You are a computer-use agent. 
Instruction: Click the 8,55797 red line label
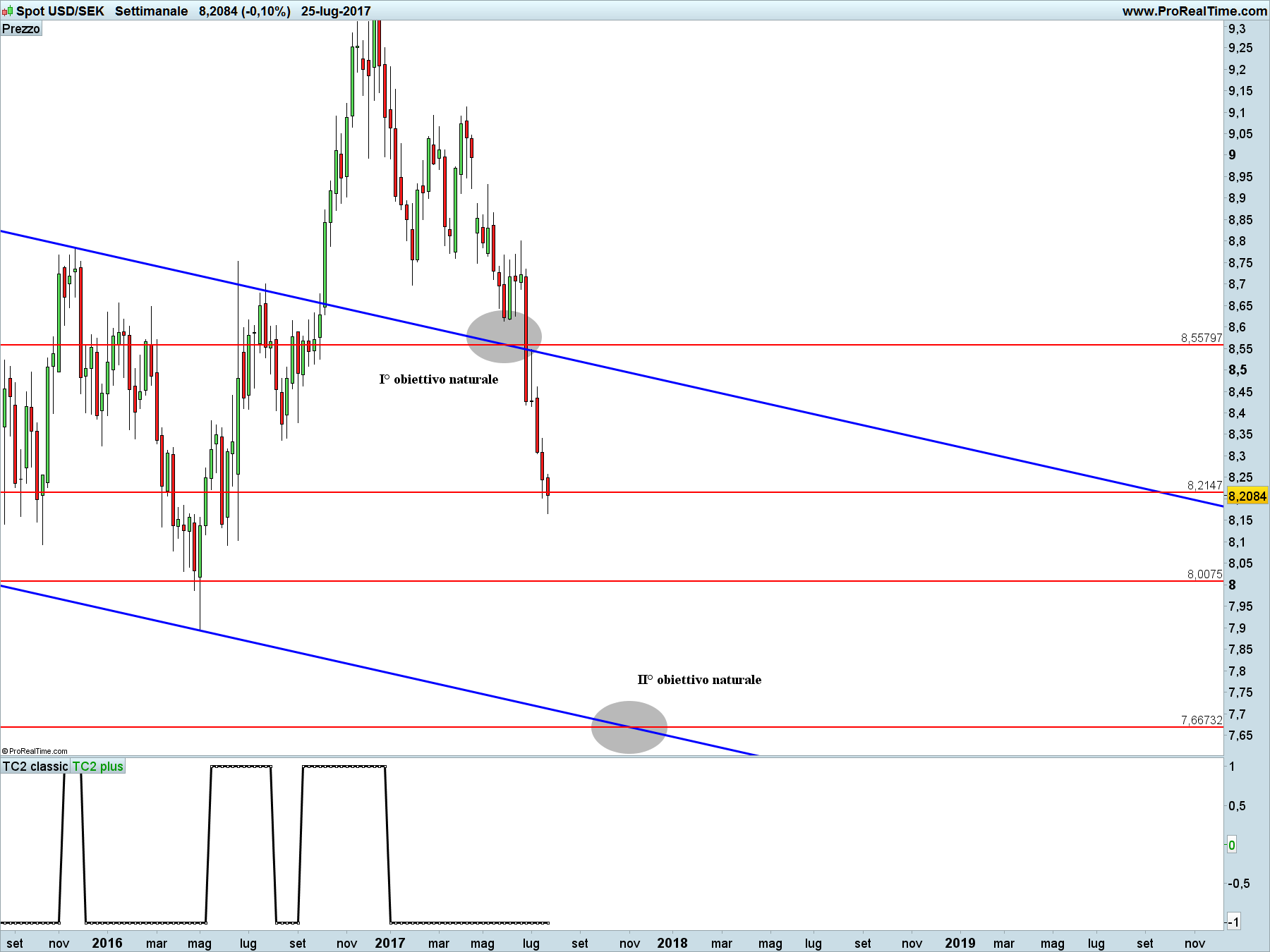[1202, 338]
